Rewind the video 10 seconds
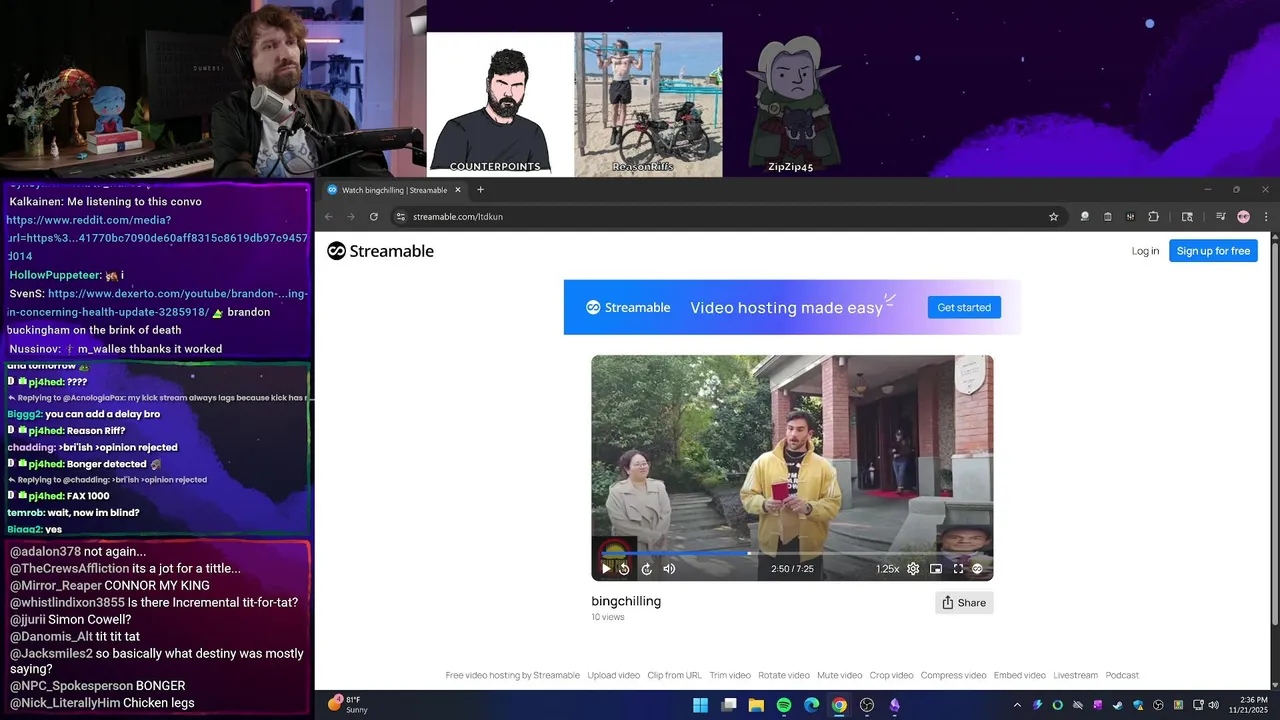Image resolution: width=1280 pixels, height=720 pixels. pos(624,569)
